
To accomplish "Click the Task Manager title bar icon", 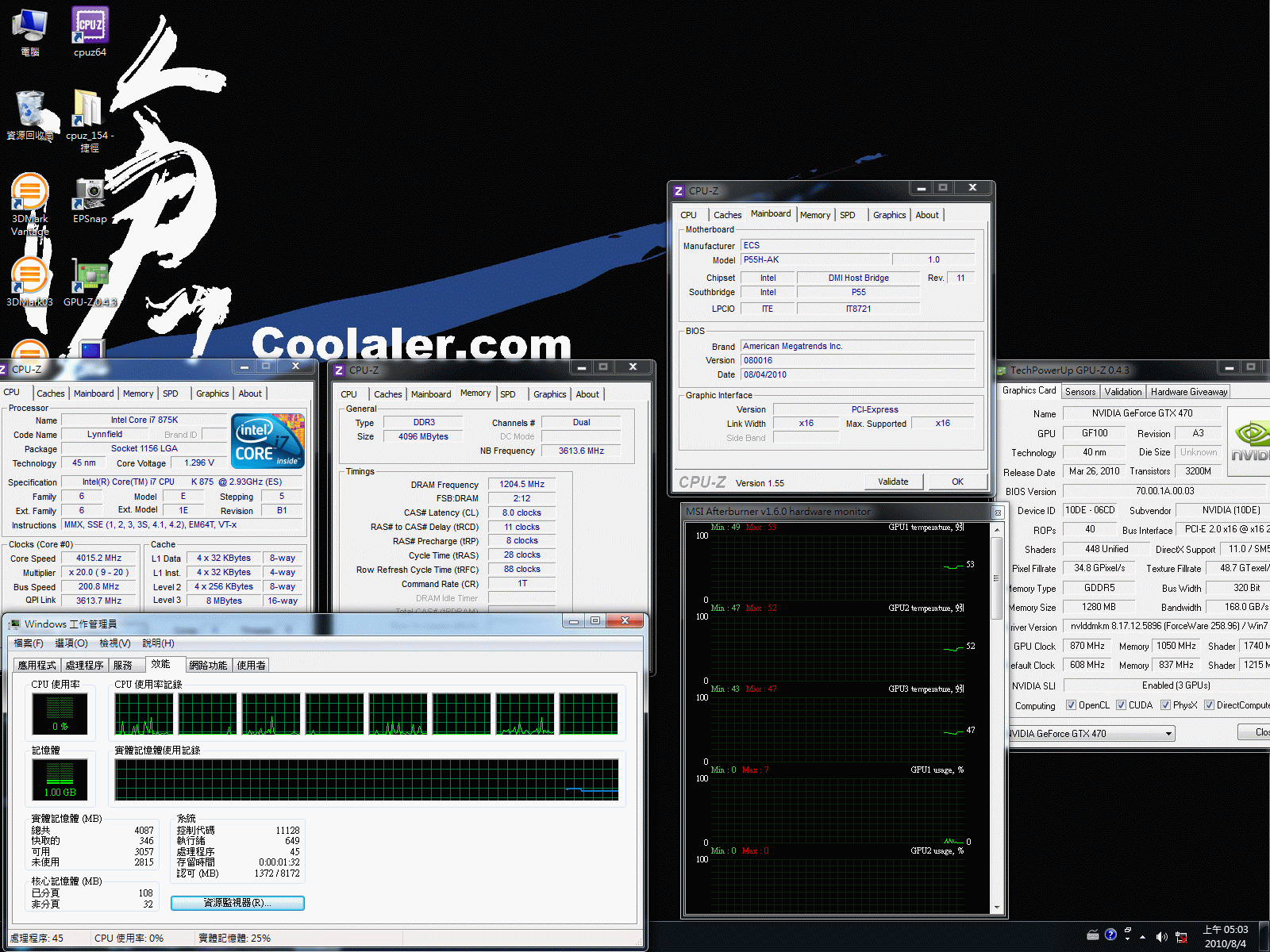I will (x=14, y=624).
